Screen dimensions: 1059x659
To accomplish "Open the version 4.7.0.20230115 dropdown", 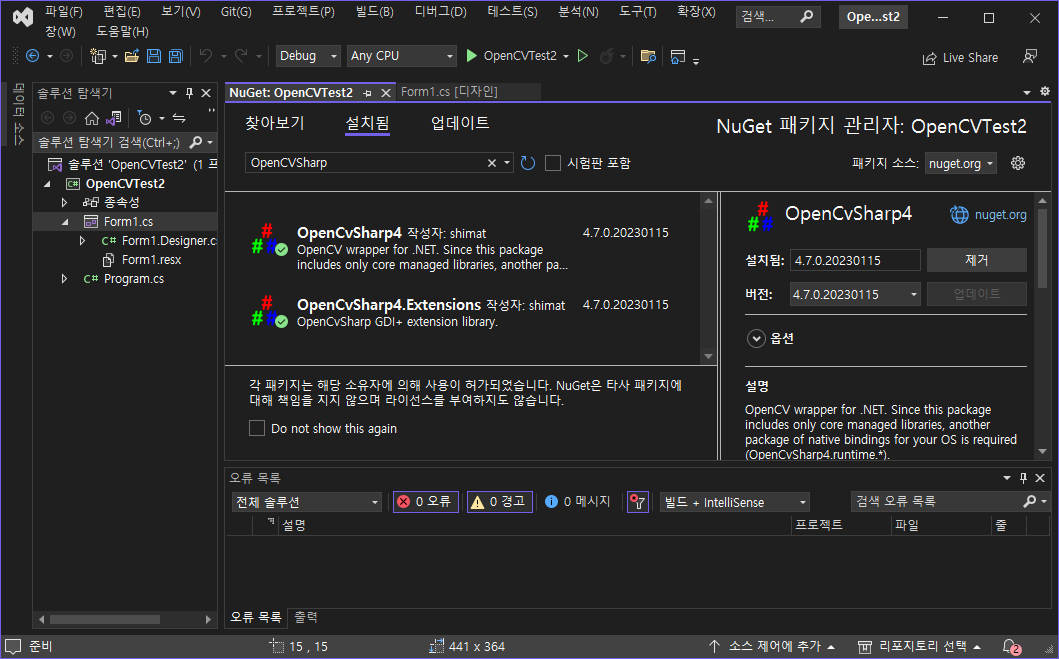I will 855,294.
